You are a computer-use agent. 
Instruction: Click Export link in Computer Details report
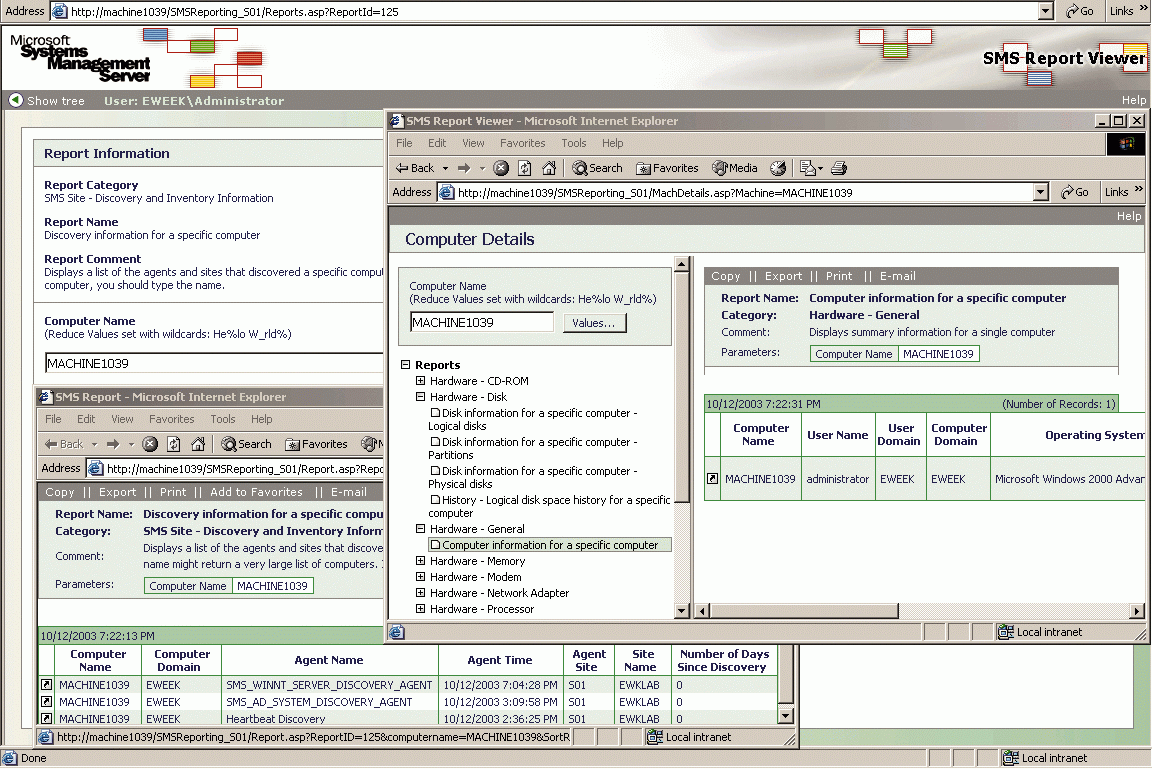[783, 276]
